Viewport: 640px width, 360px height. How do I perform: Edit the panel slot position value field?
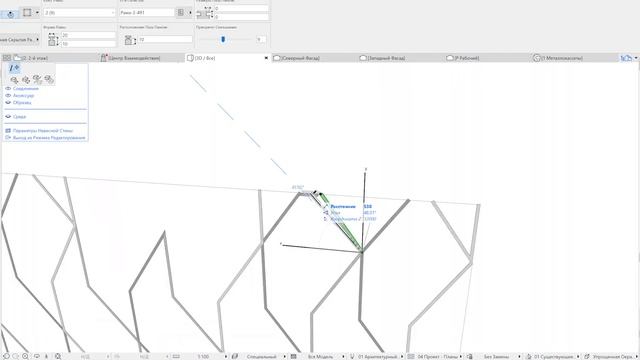click(165, 40)
